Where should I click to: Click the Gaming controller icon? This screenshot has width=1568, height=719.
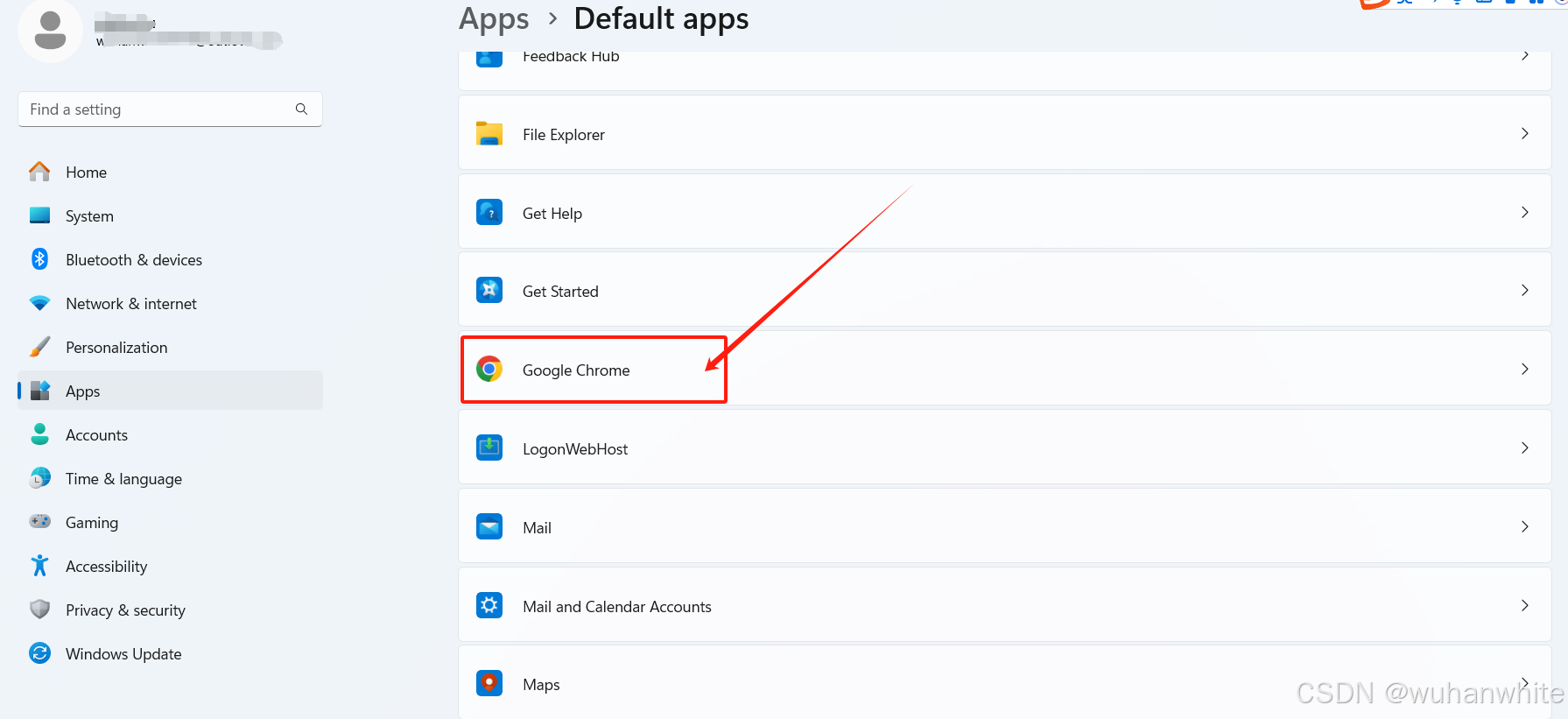(39, 522)
